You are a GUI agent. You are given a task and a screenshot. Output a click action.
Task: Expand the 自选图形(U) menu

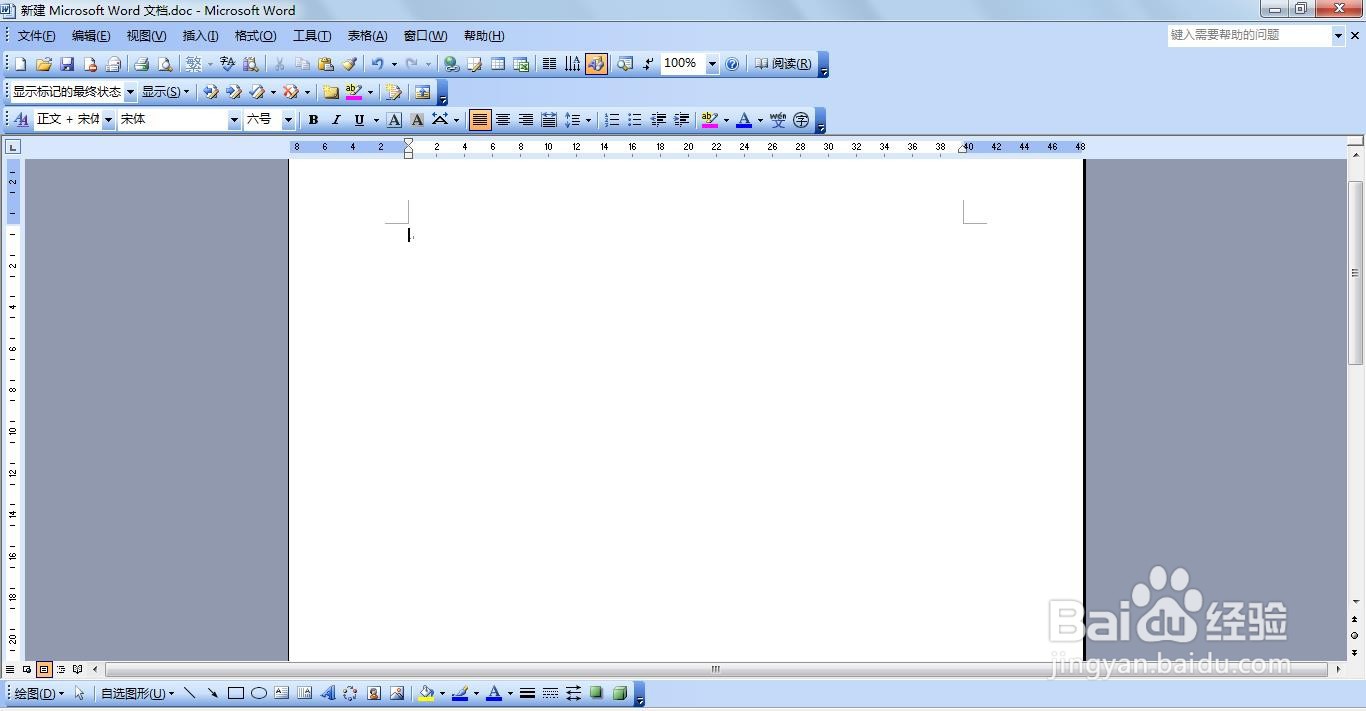click(x=137, y=693)
